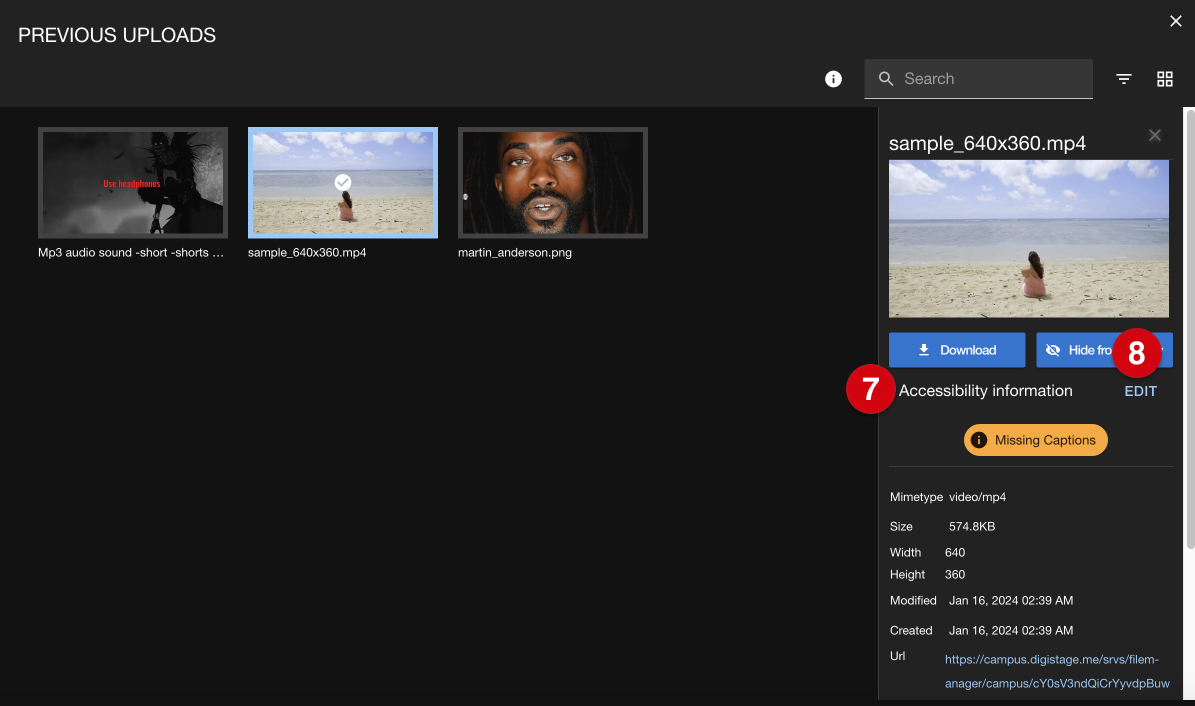
Task: Click the Accessibility information heading
Action: (x=985, y=391)
